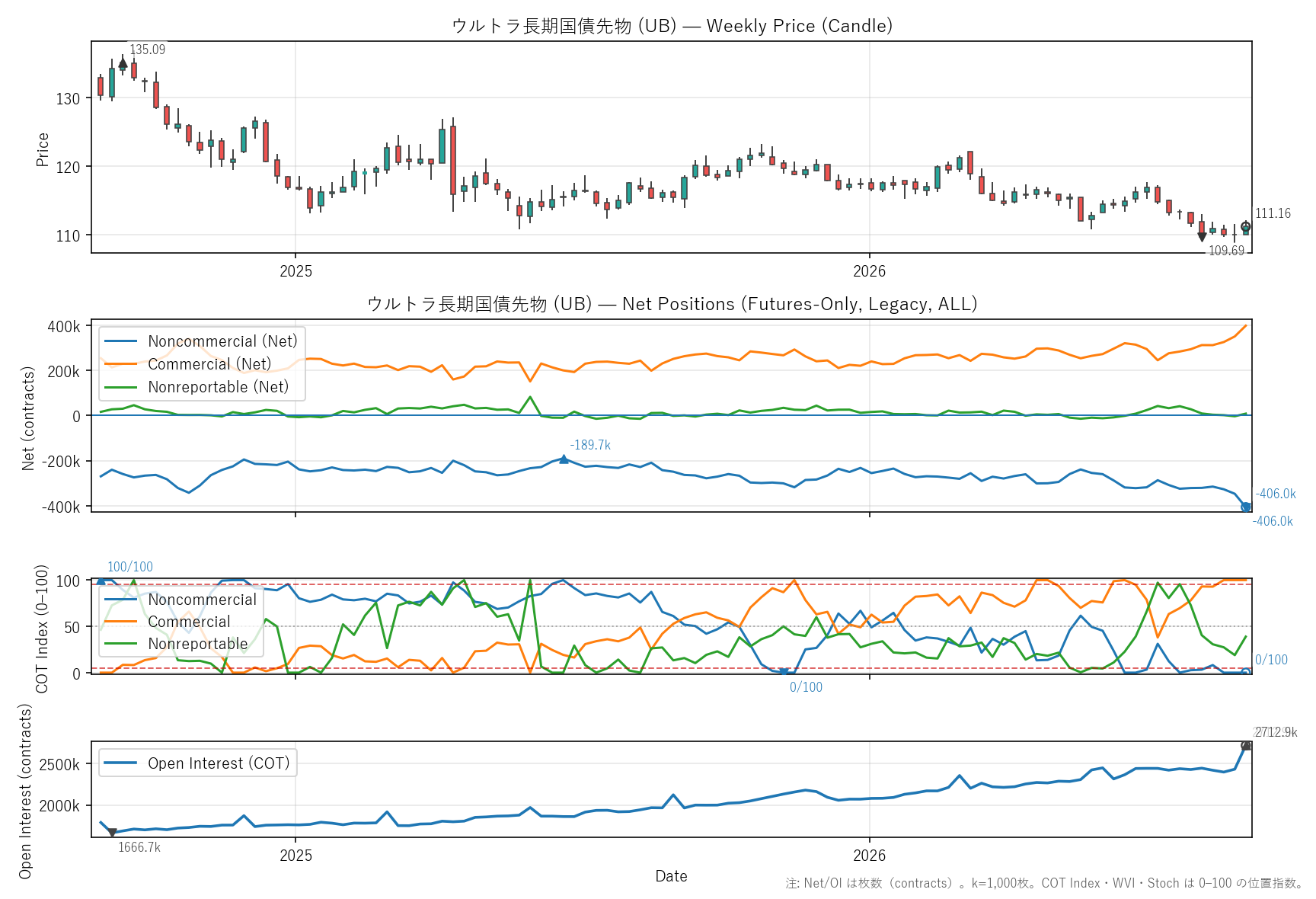Click the Net Positions chart title
Image resolution: width=1316 pixels, height=899 pixels.
tap(672, 304)
